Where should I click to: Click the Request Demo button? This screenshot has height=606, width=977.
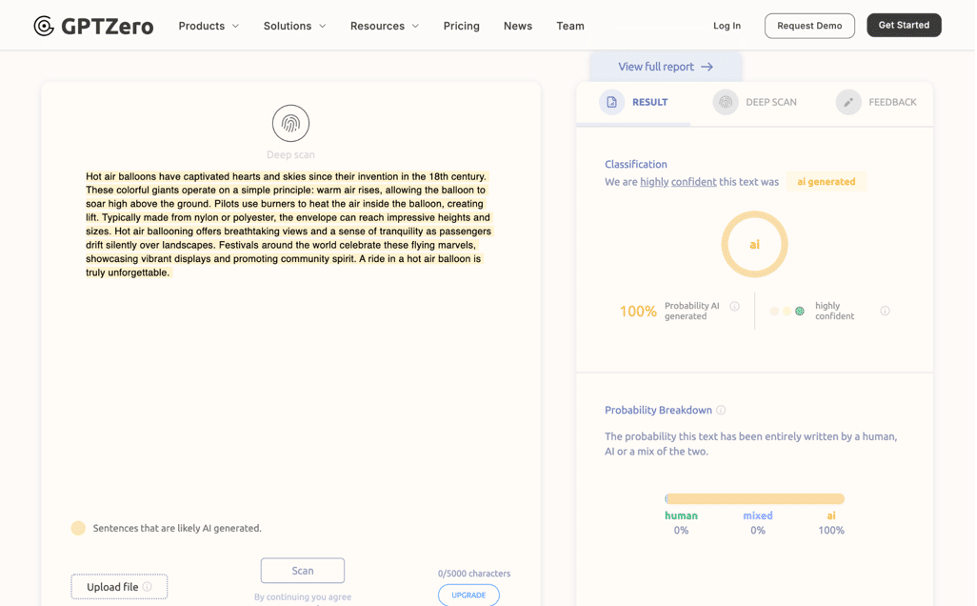click(809, 25)
